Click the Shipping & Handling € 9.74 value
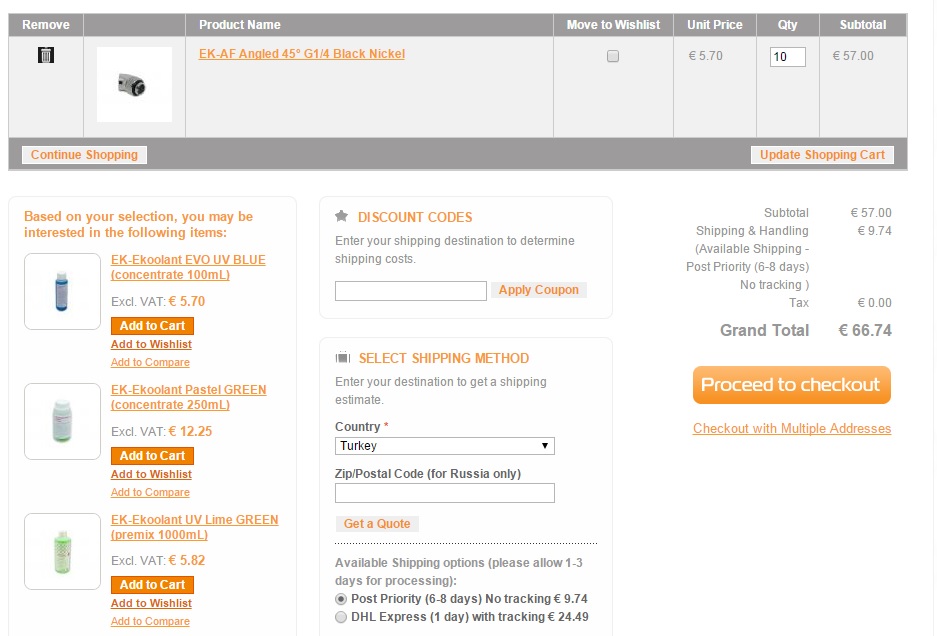937x636 pixels. pyautogui.click(x=874, y=231)
